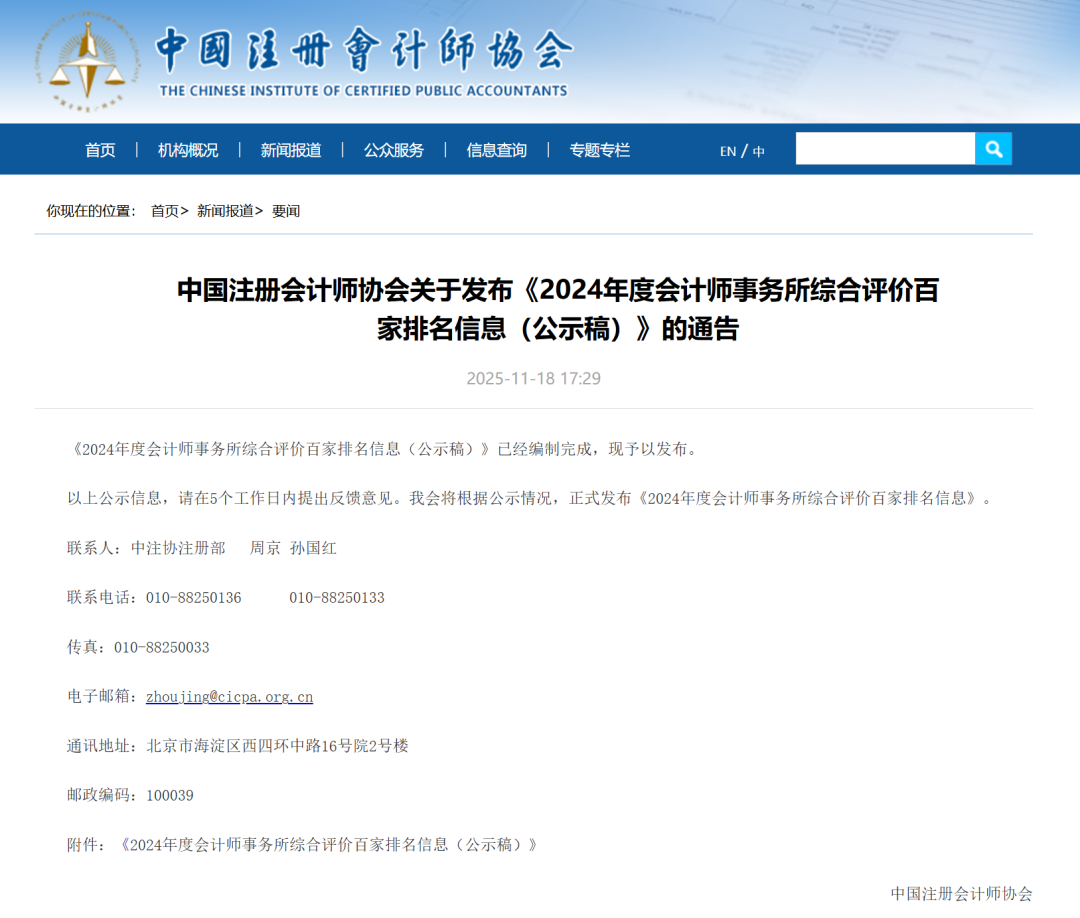Click the article headline 中国注册会计师协会关于发布
Screen dimensions: 1080x918
[x=558, y=309]
